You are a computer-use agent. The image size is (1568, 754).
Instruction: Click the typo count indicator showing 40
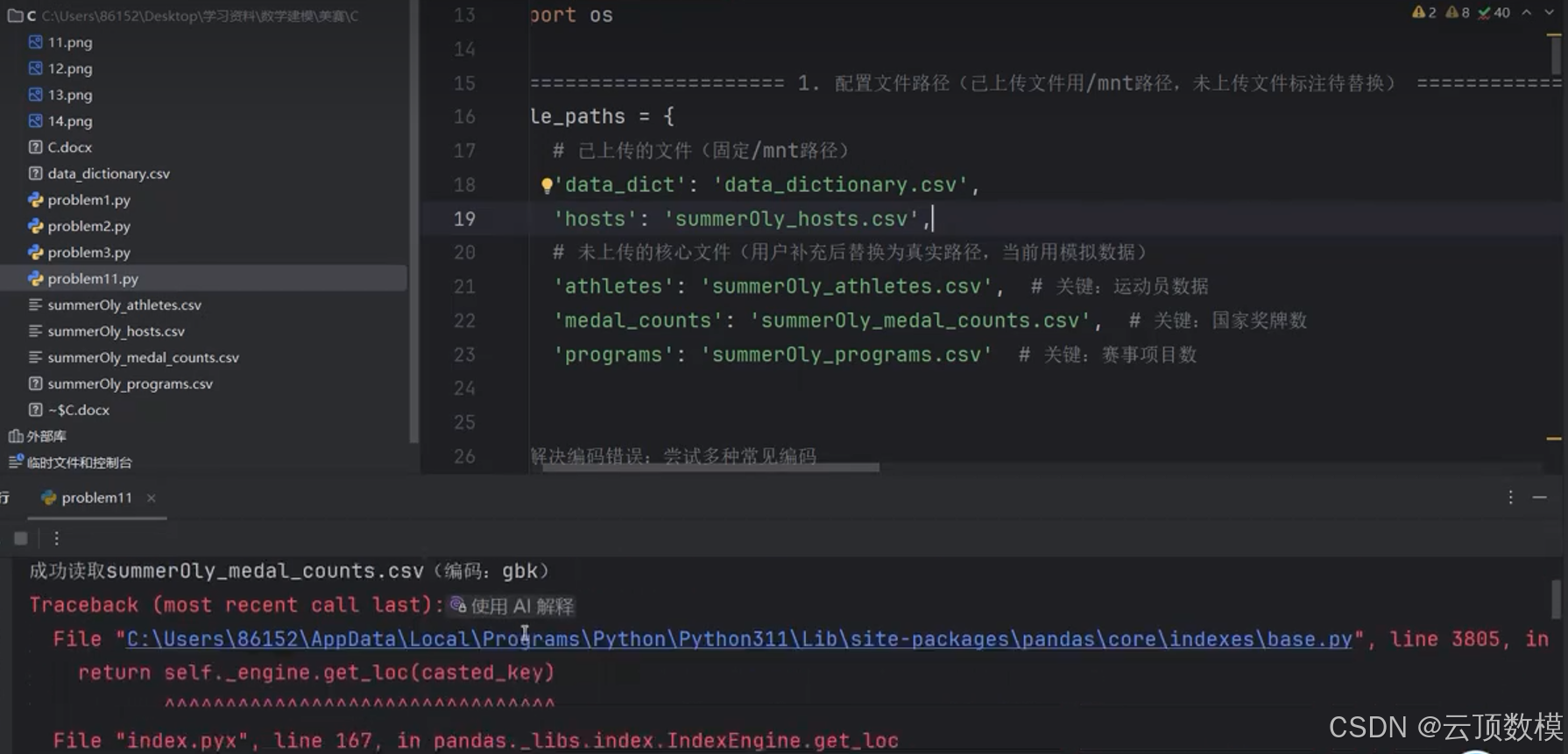coord(1494,12)
